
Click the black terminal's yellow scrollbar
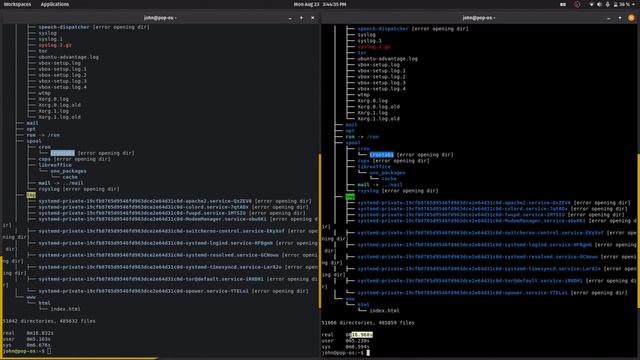point(638,231)
